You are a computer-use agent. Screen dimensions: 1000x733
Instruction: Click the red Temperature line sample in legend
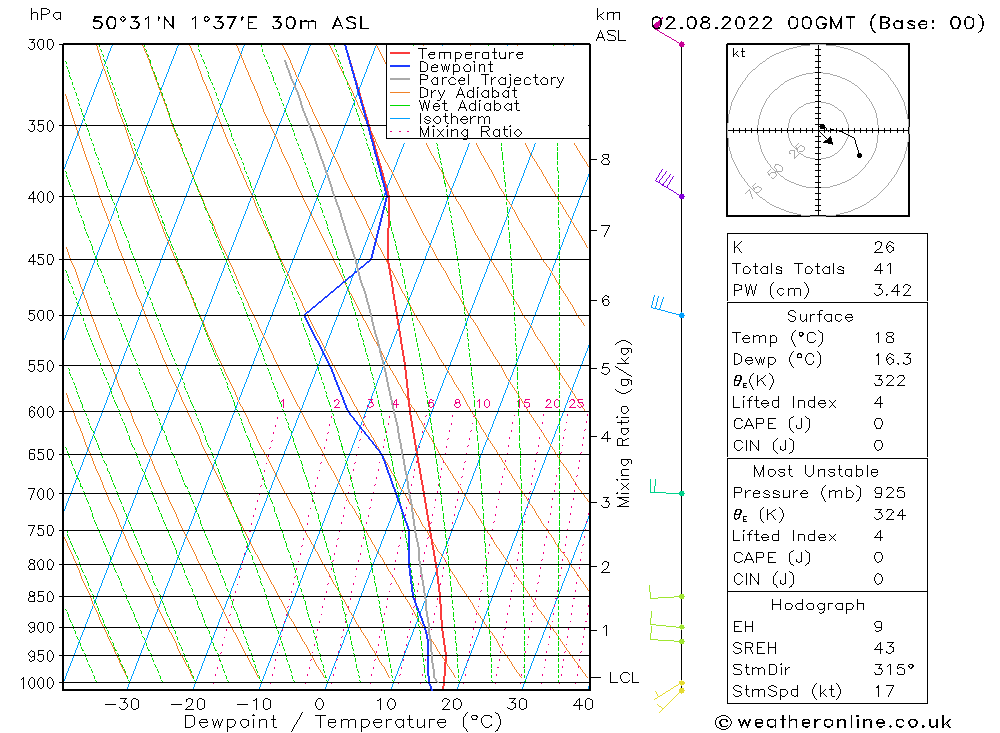(x=400, y=54)
